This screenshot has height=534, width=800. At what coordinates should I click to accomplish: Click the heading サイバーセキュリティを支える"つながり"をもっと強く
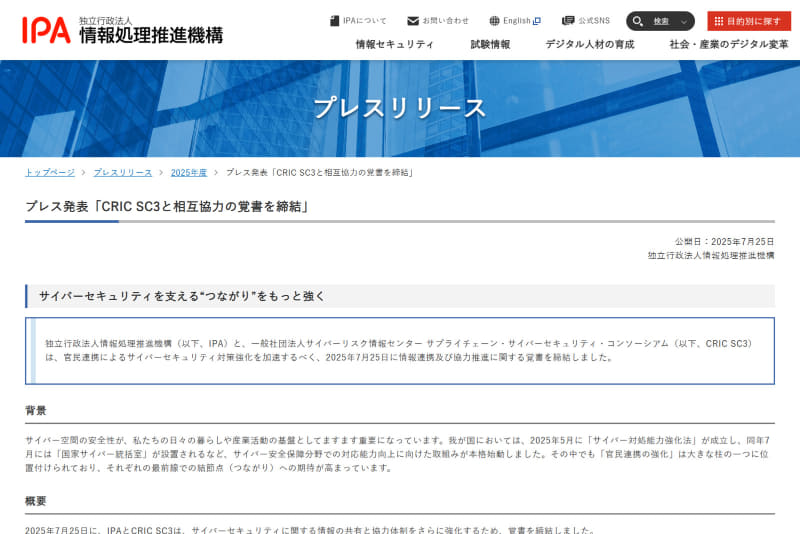182,296
